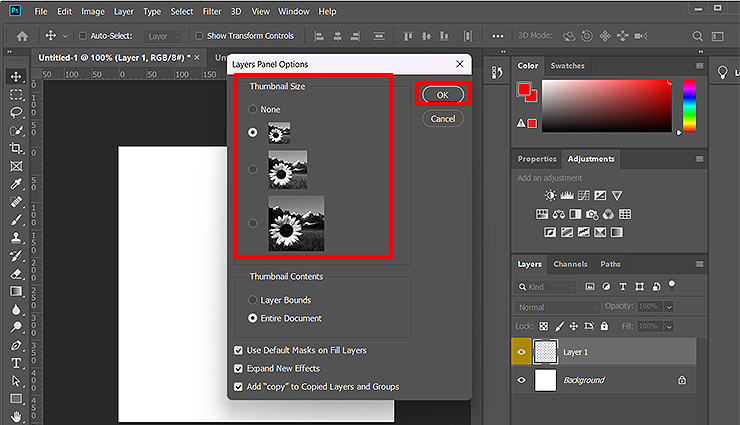Open the File menu
The width and height of the screenshot is (740, 425).
coord(41,11)
